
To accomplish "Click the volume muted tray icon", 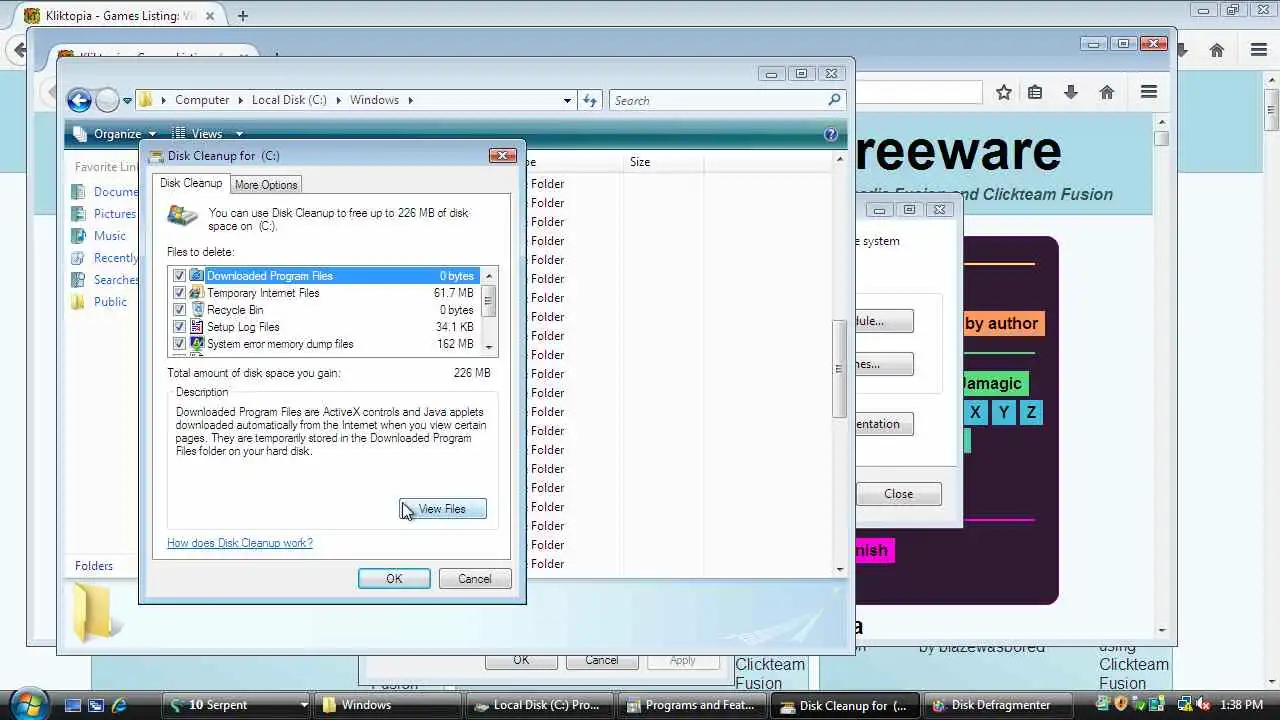I will tap(1202, 705).
